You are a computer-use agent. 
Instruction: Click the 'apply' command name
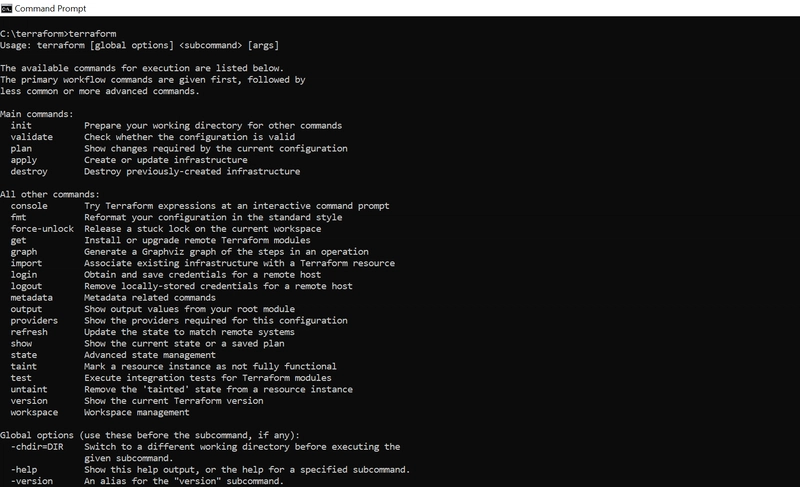tap(23, 160)
